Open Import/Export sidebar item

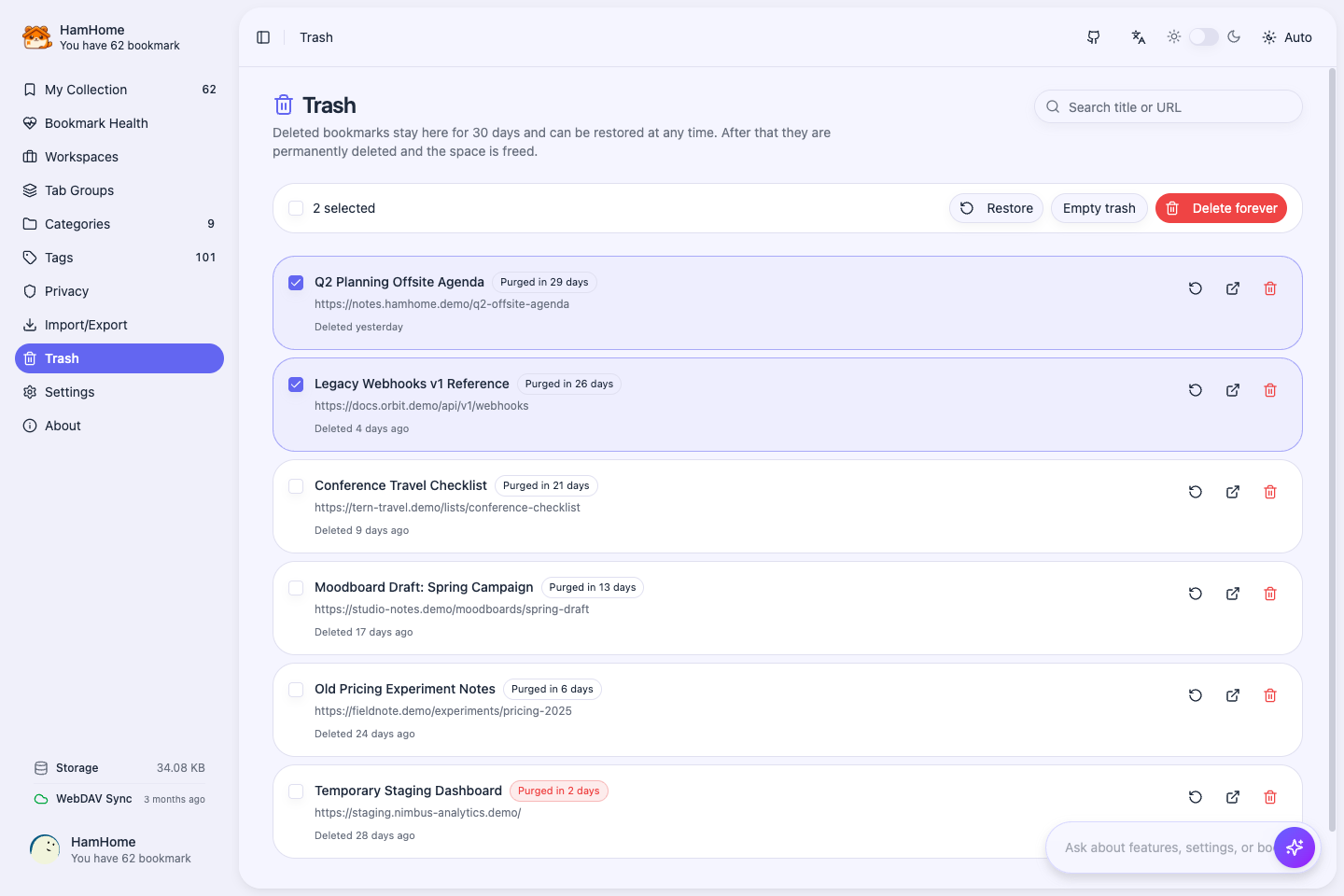[x=119, y=325]
